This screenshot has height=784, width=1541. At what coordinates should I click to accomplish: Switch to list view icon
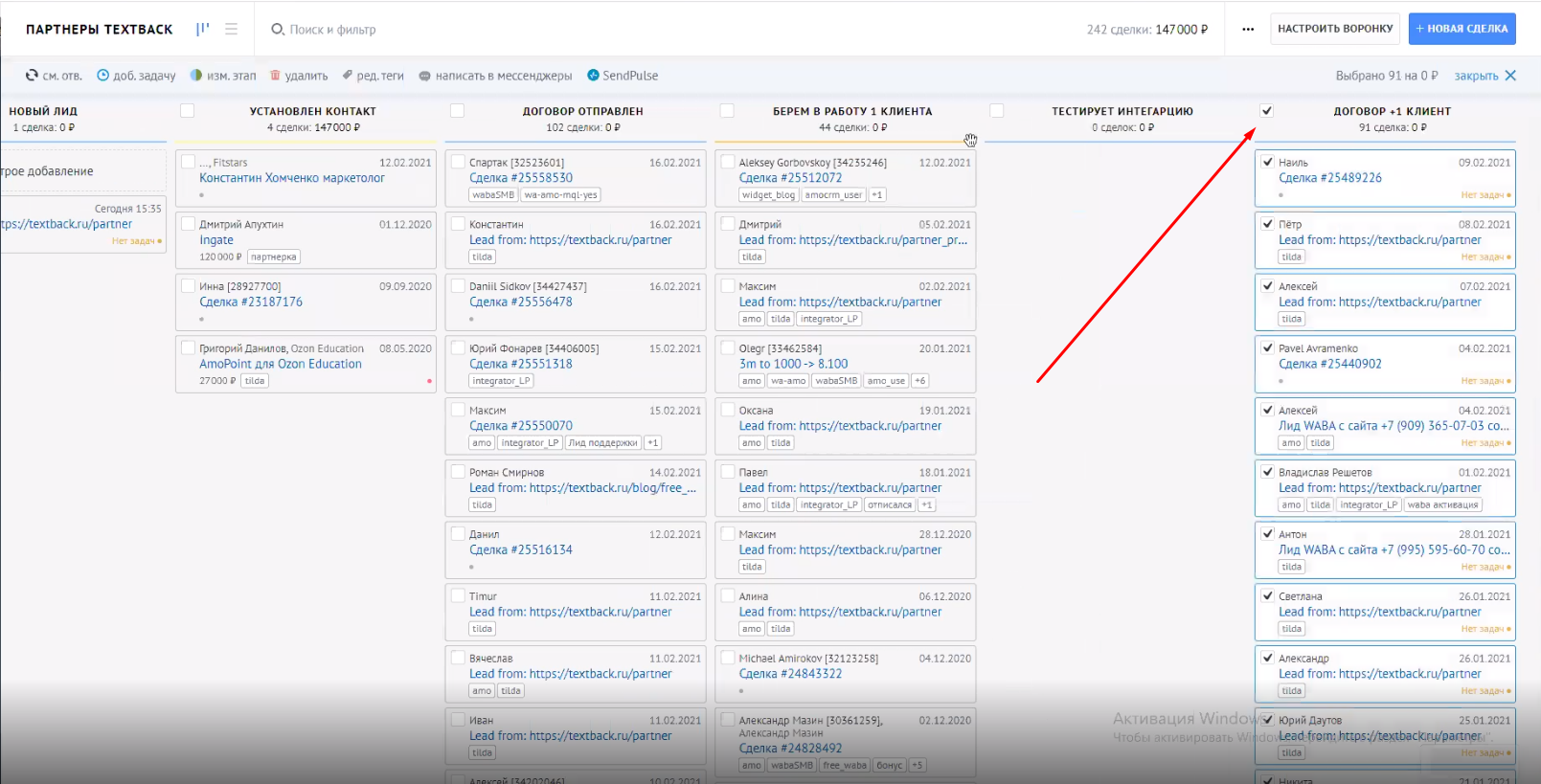coord(231,29)
